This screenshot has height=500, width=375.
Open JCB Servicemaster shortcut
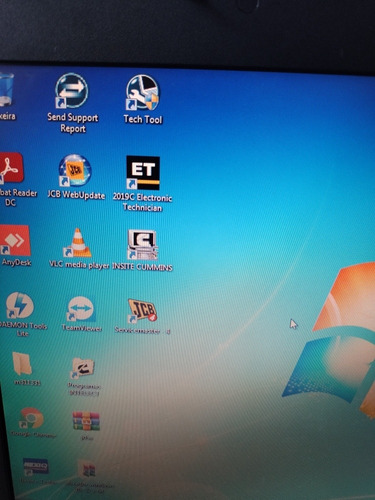(142, 311)
